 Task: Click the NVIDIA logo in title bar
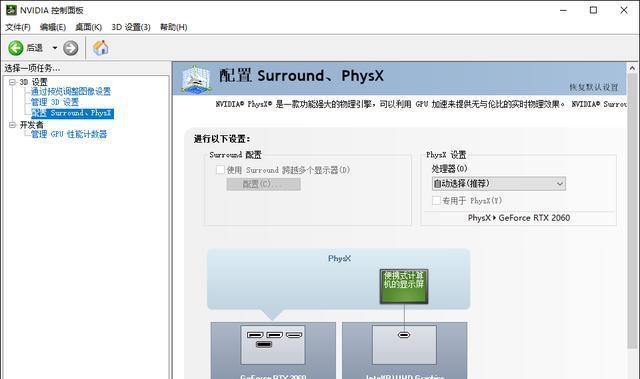pyautogui.click(x=11, y=10)
